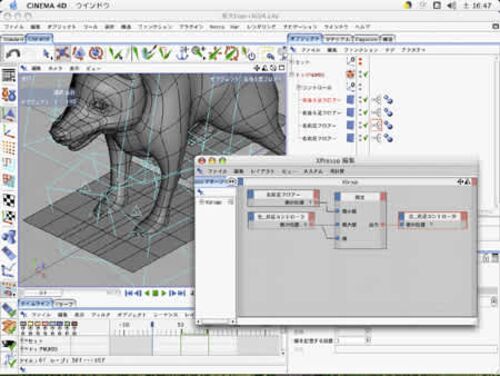
Task: Collapse the コントロール group in object tree
Action: click(299, 88)
